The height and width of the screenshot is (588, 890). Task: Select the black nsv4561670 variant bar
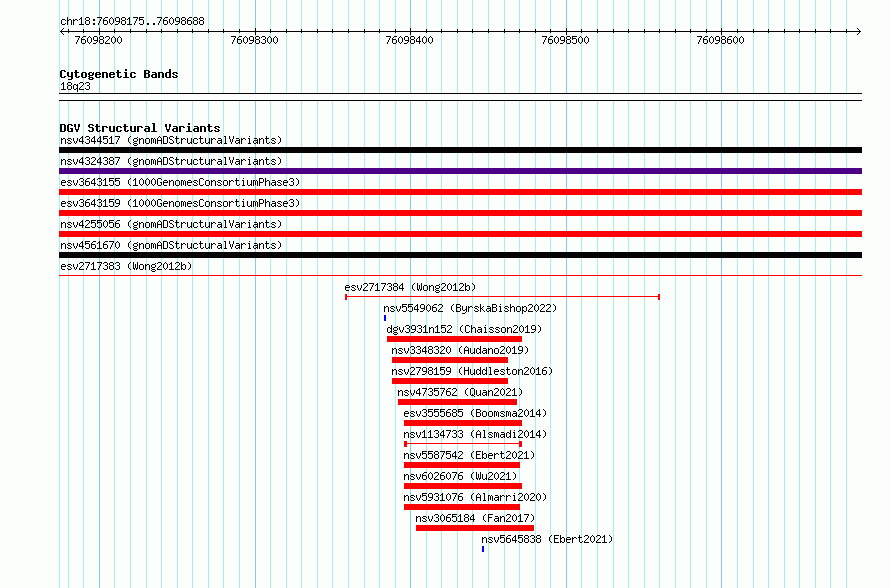460,255
